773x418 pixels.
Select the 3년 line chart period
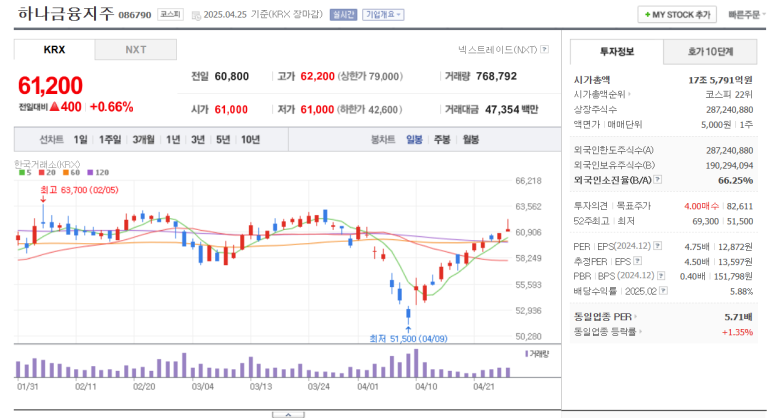tap(198, 139)
